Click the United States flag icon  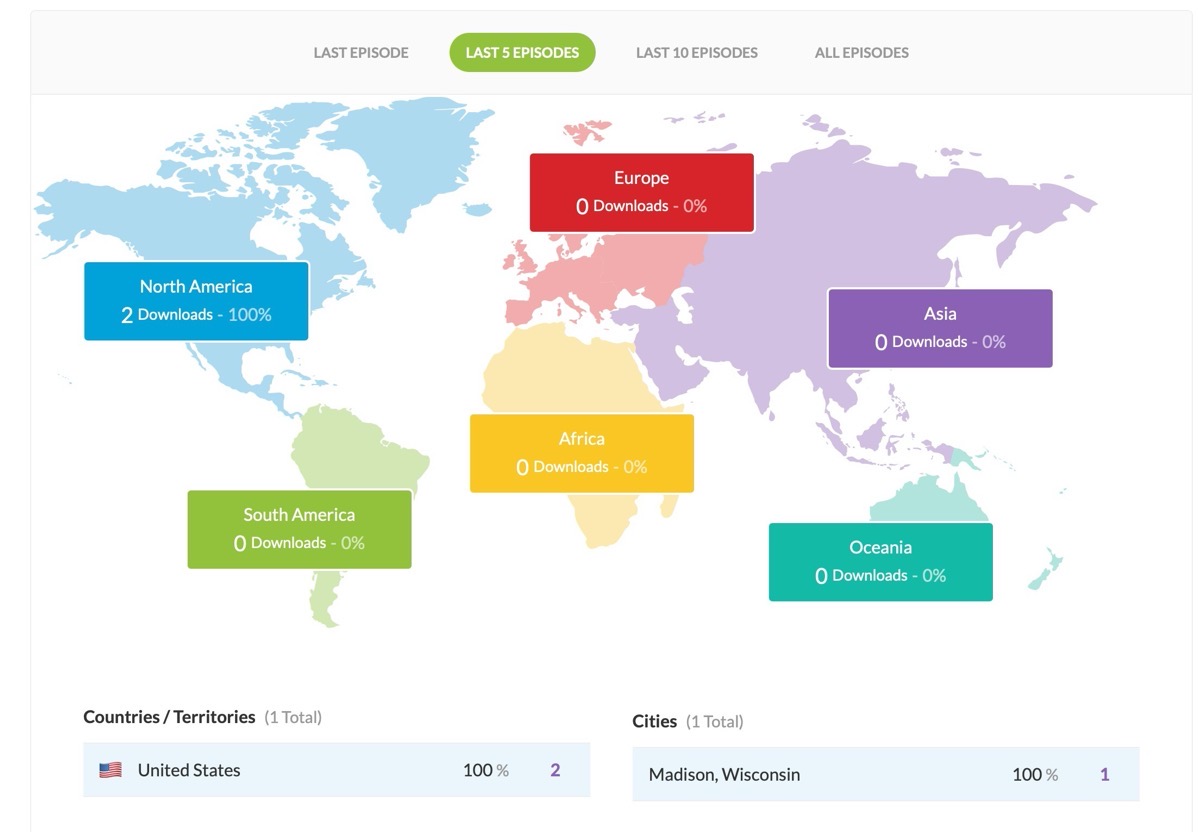point(110,770)
